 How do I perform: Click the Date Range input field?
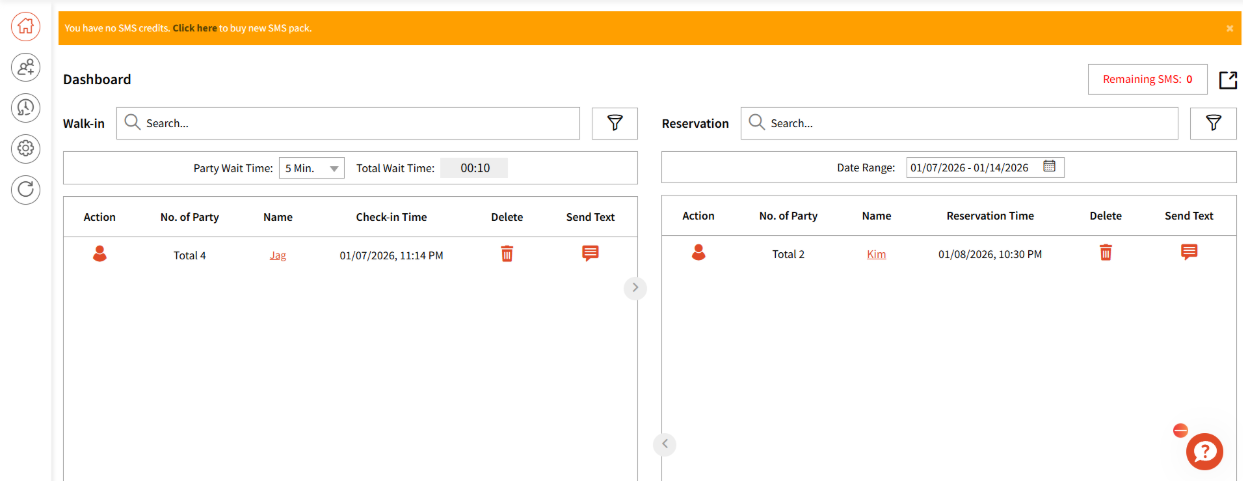coord(985,167)
